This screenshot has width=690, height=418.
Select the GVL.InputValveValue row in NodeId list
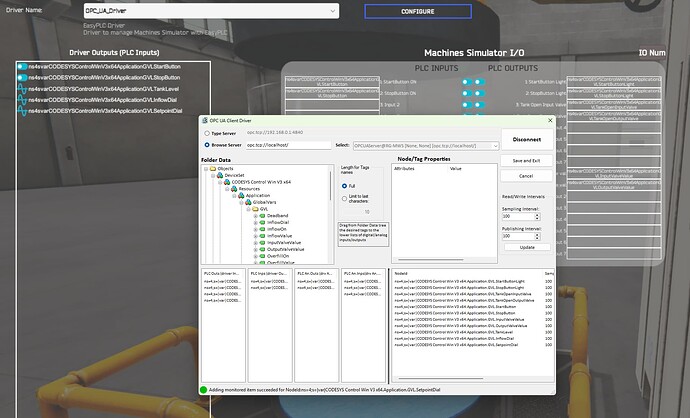pyautogui.click(x=473, y=319)
